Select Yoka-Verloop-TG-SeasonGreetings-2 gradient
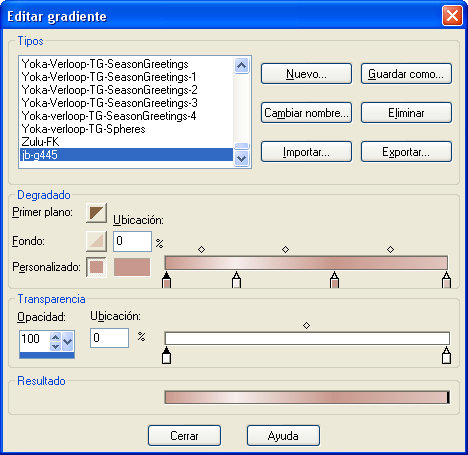Image resolution: width=468 pixels, height=455 pixels. click(x=127, y=90)
